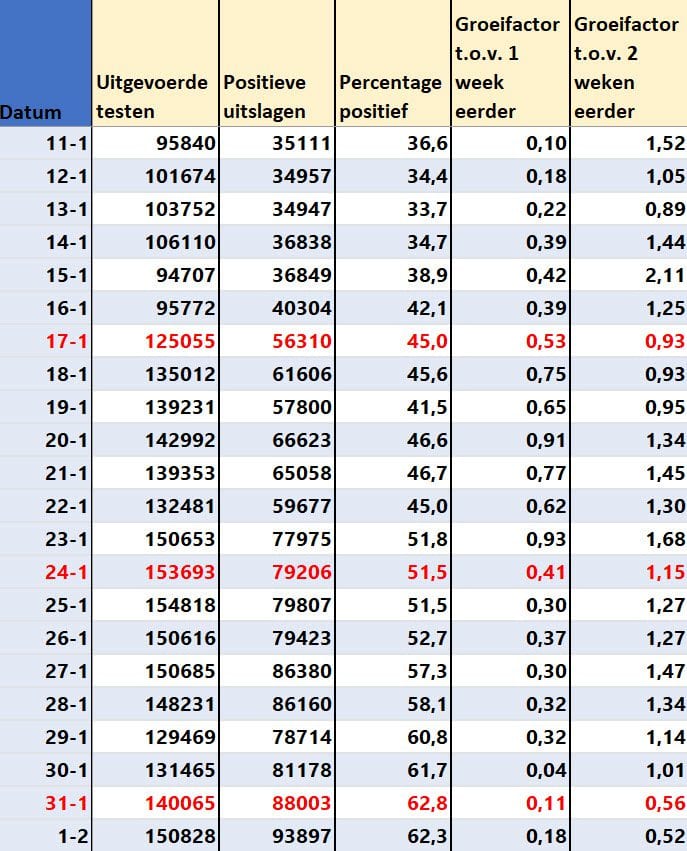Click the red cell showing 79206
Screen dimensions: 687x851
tap(277, 572)
